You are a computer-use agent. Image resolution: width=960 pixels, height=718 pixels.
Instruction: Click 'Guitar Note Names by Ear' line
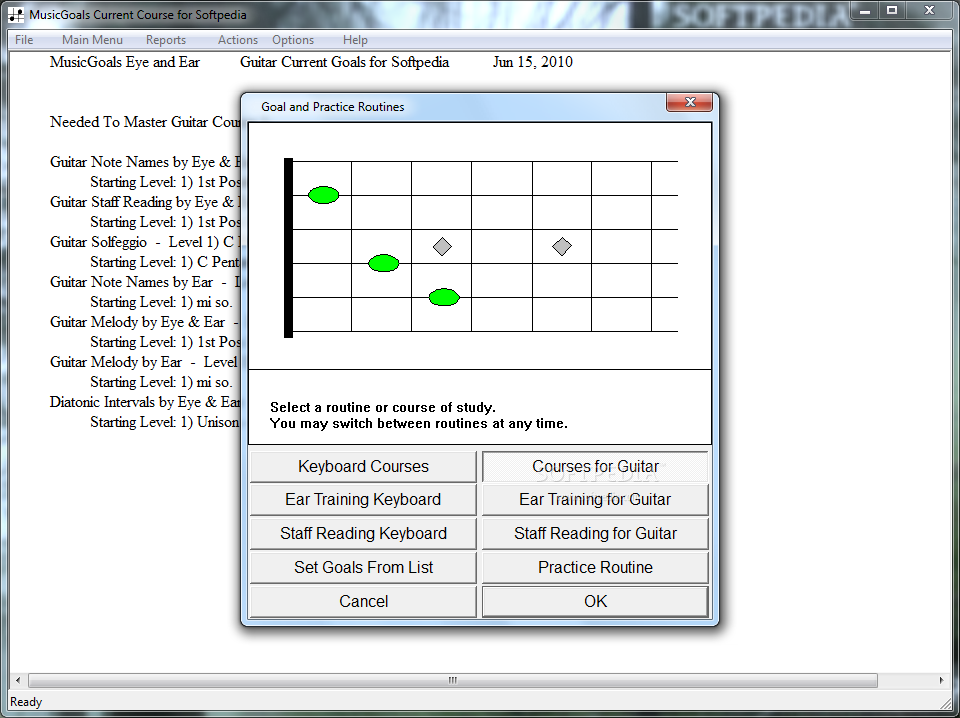[x=145, y=282]
